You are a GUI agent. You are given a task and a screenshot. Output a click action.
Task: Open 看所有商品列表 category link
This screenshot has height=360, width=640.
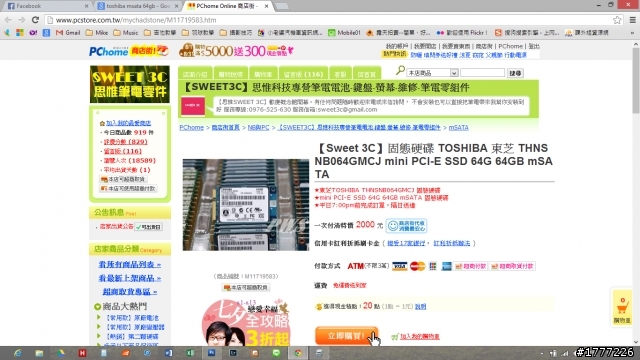[130, 264]
